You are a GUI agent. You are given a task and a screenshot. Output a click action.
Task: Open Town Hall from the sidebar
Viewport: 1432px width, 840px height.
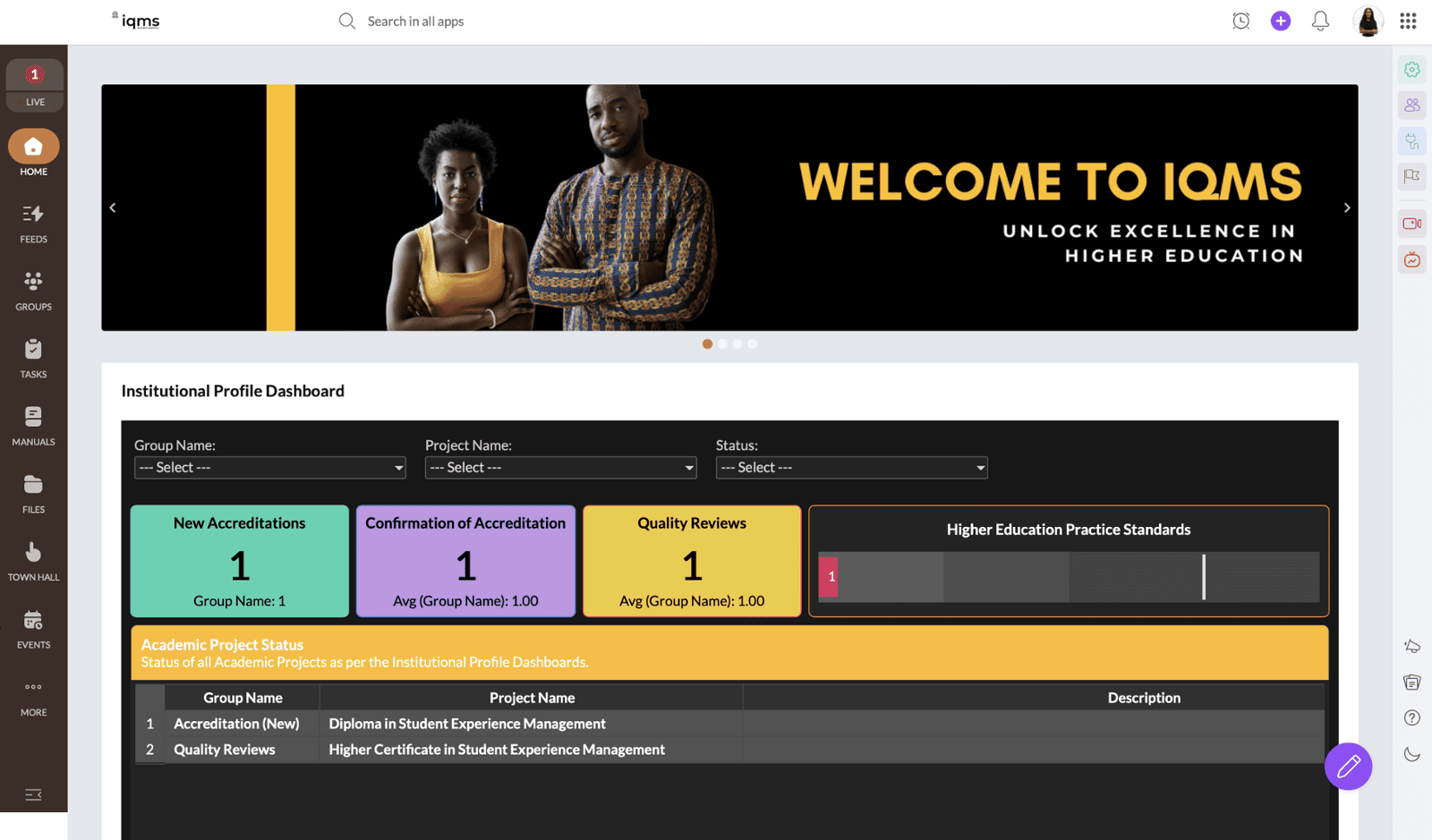click(x=33, y=561)
